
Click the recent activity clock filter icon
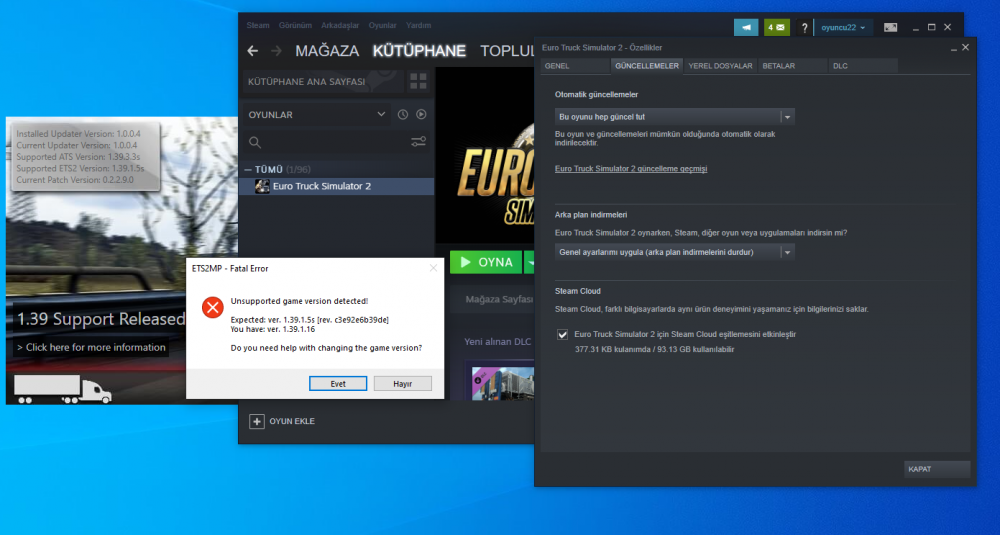(x=403, y=115)
